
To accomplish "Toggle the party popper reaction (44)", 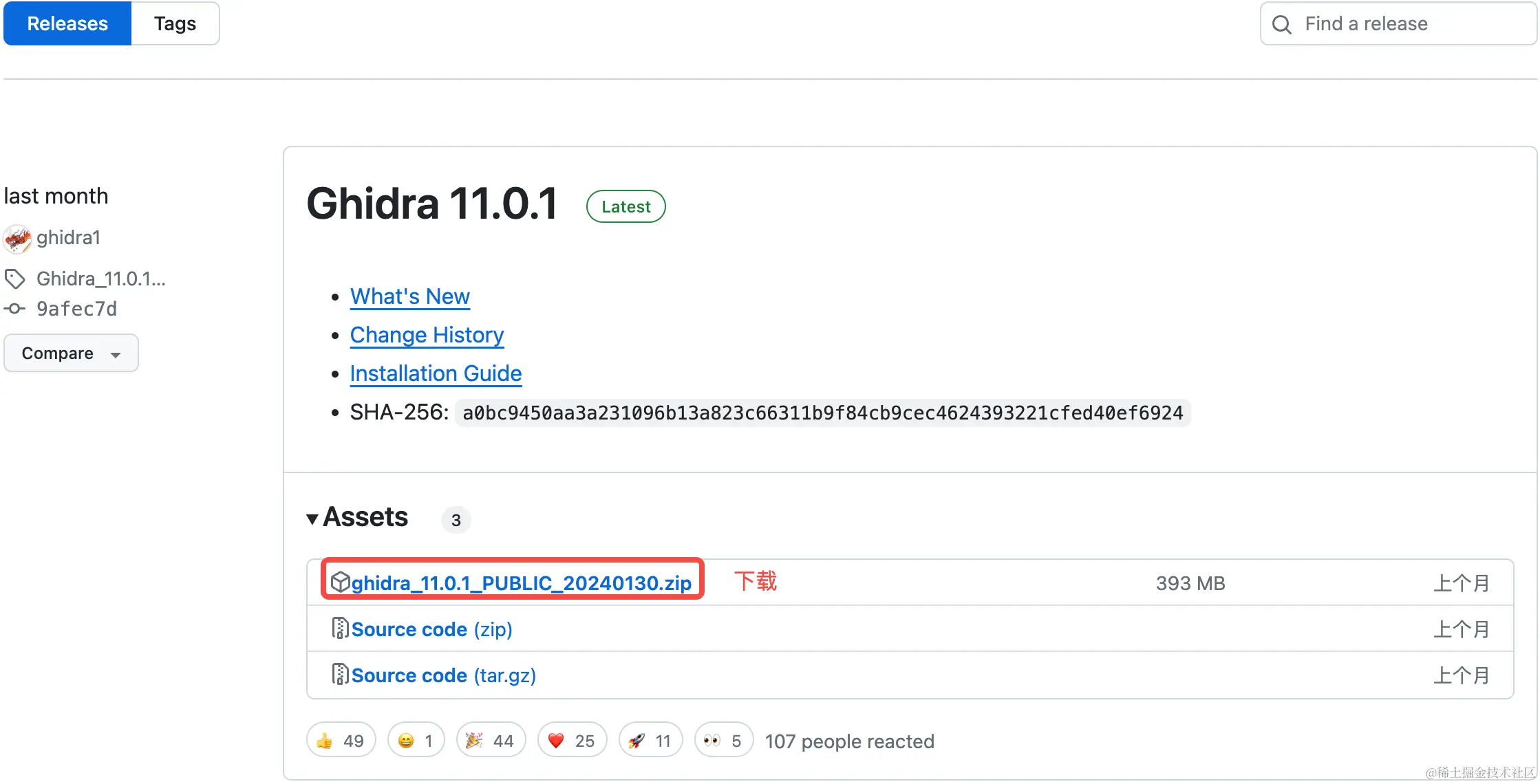I will click(491, 741).
